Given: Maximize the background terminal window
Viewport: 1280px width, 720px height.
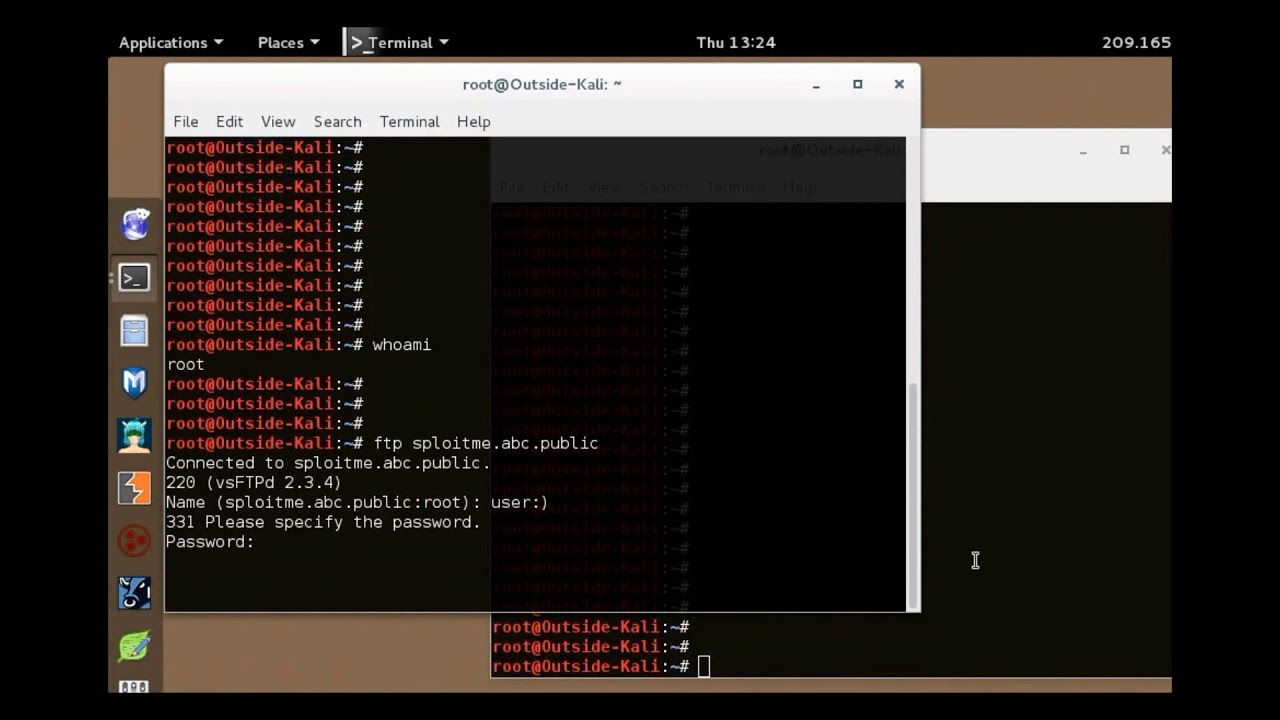Looking at the screenshot, I should [1124, 150].
